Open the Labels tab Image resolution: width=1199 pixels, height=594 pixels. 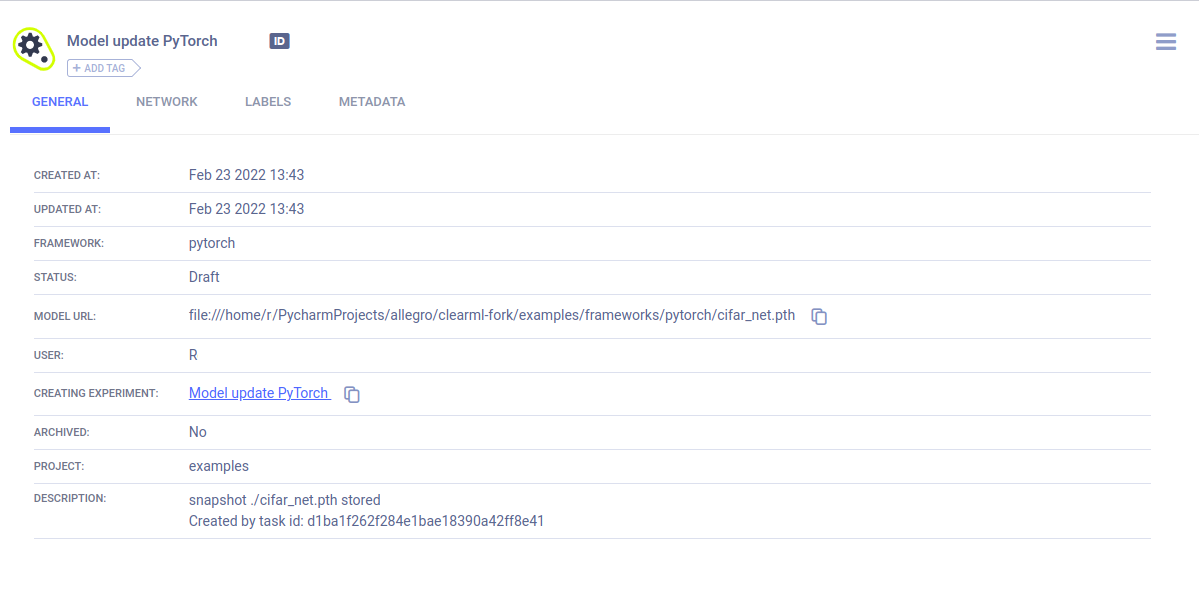268,102
